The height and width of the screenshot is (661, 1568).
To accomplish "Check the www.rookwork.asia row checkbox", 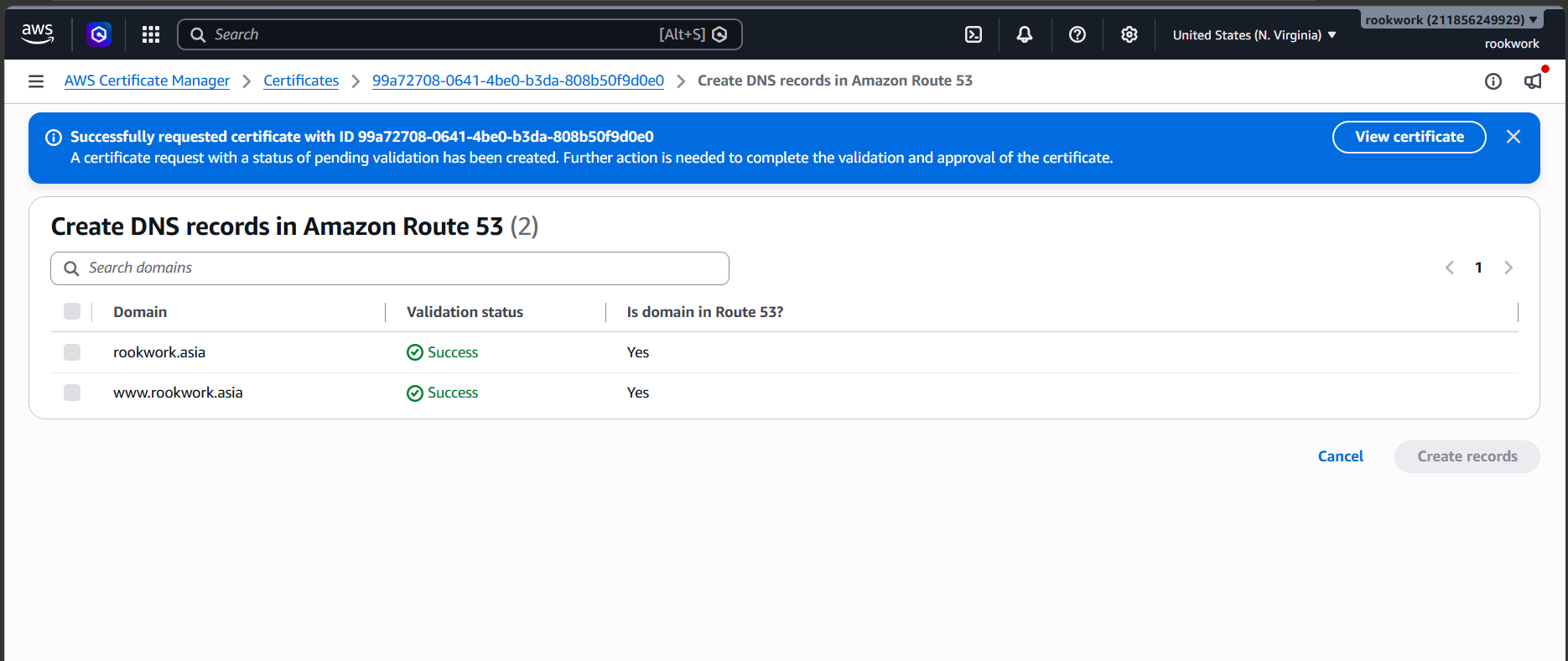I will (72, 393).
